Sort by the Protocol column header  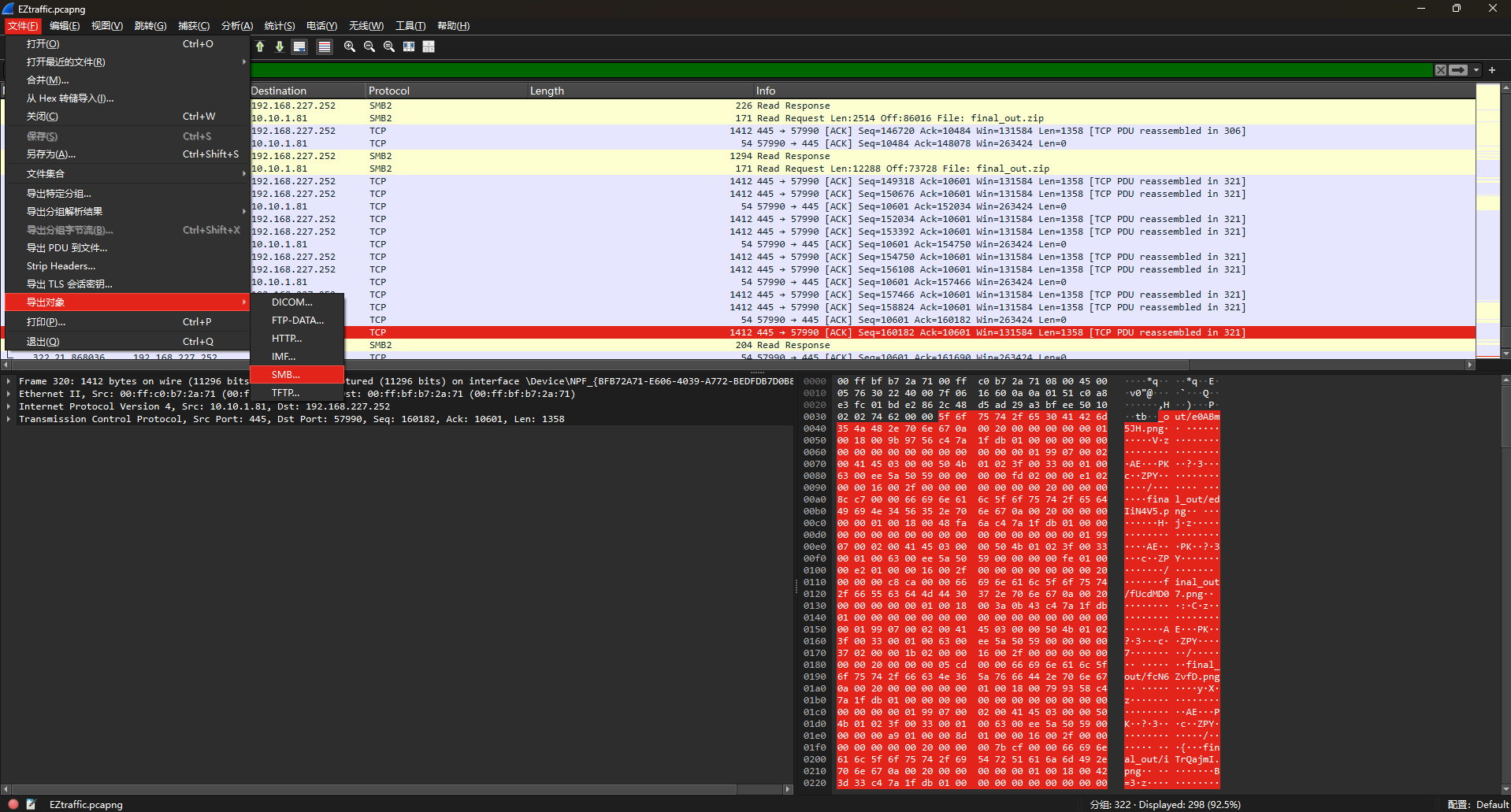[446, 91]
